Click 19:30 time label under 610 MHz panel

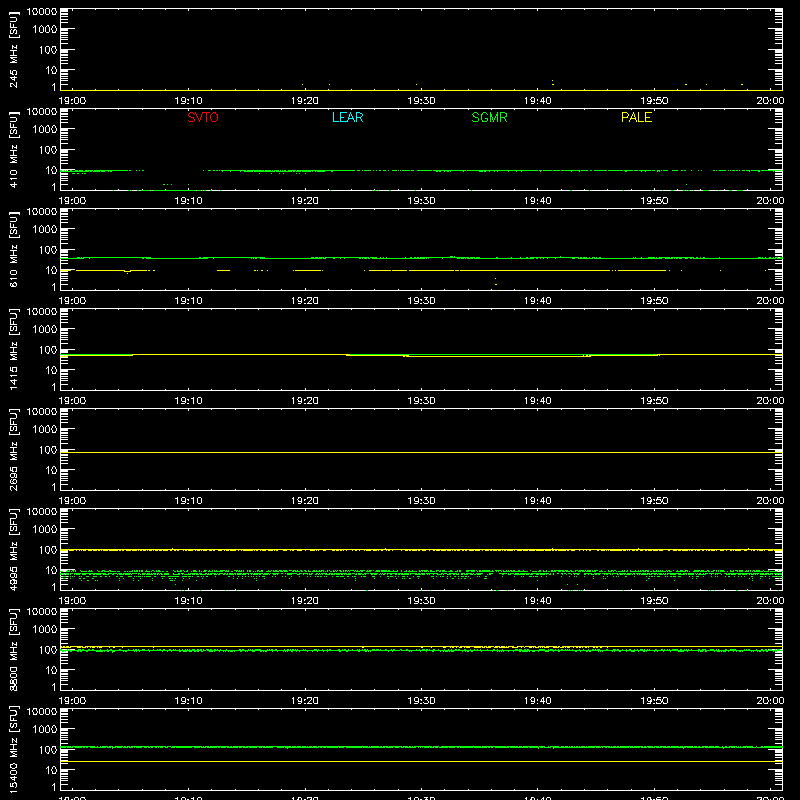pyautogui.click(x=421, y=301)
